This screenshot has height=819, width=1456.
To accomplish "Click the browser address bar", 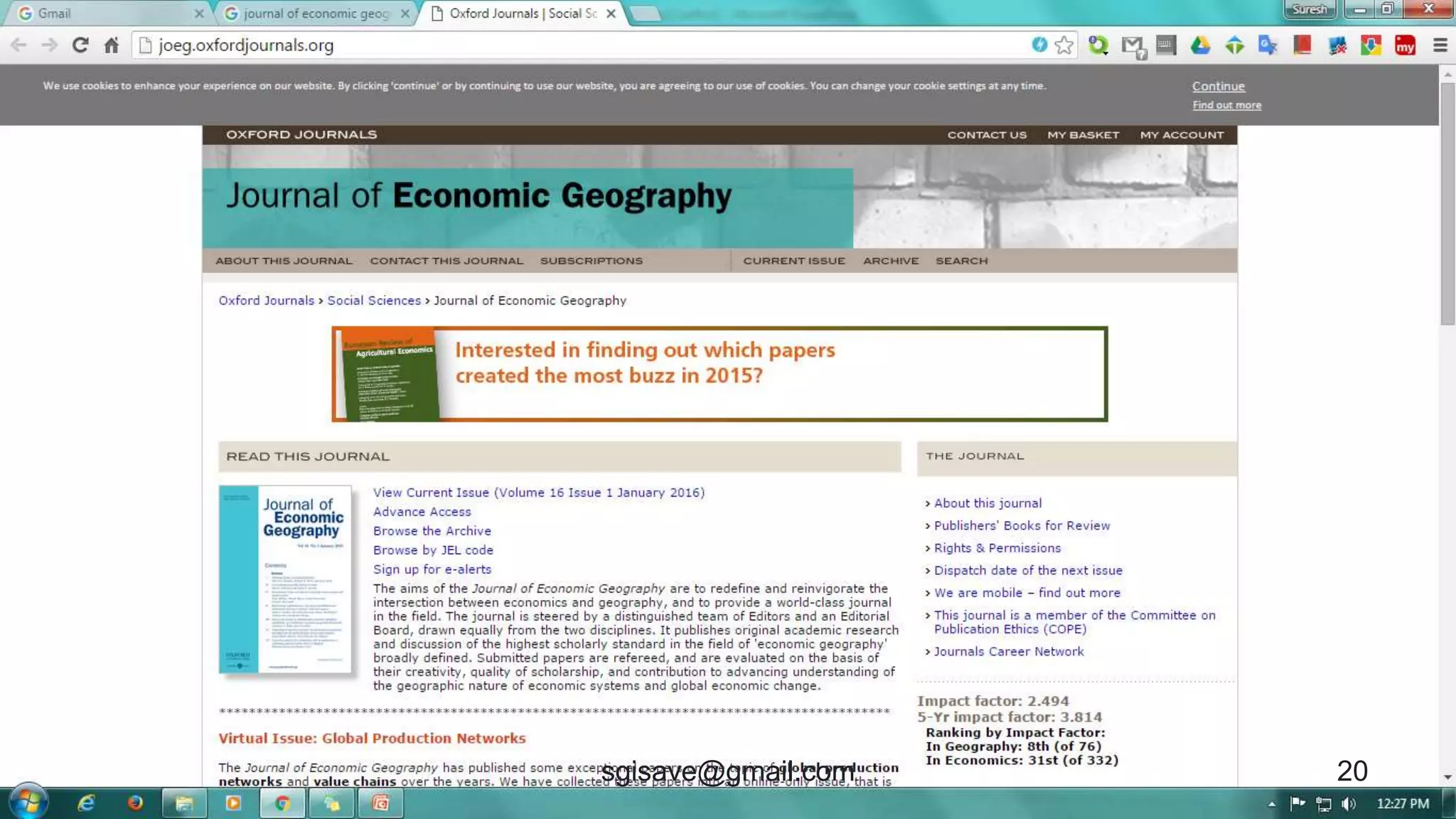I will [x=569, y=45].
